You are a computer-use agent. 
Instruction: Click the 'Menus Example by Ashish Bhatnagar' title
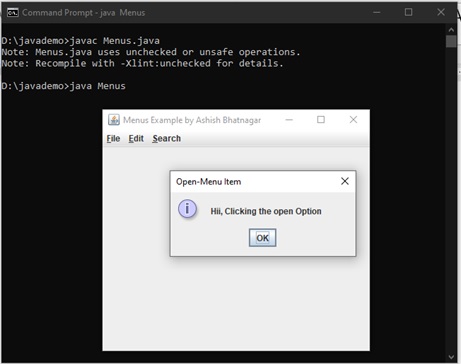(192, 120)
